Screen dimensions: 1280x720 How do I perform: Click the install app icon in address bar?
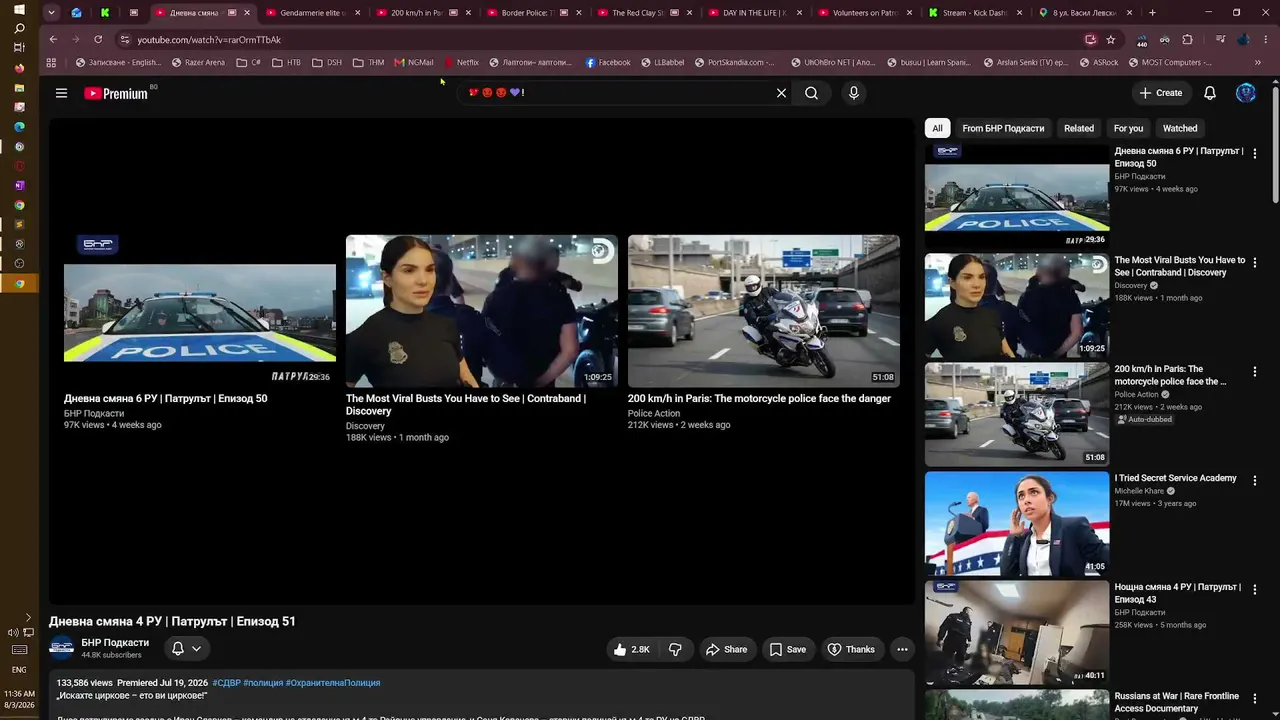tap(1091, 40)
